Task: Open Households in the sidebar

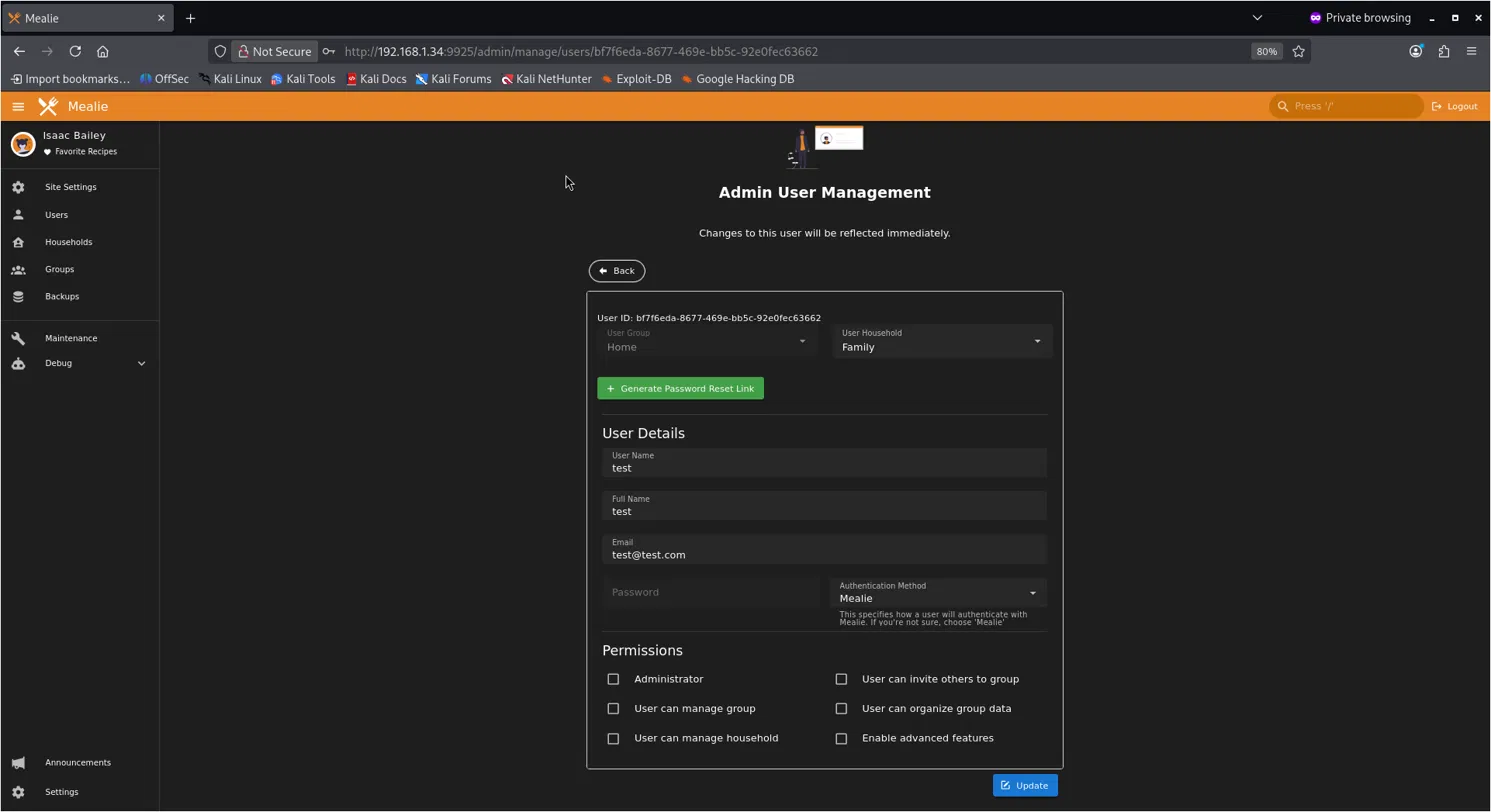Action: [68, 242]
